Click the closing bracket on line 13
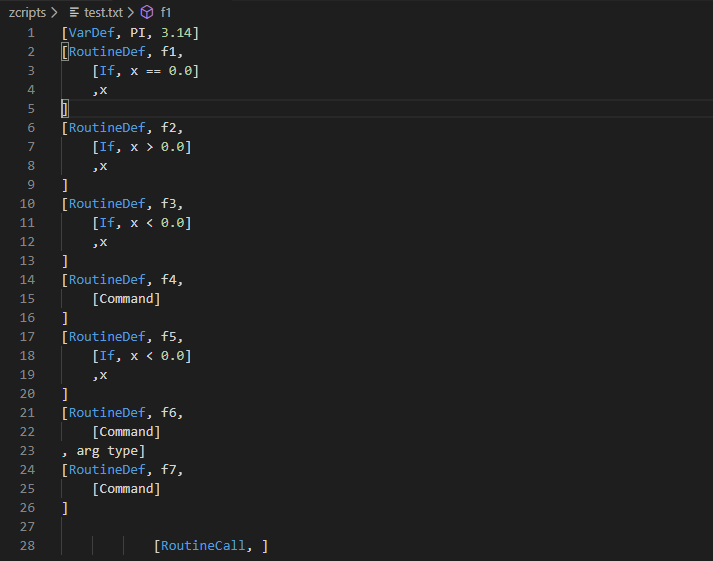The image size is (713, 561). (65, 261)
